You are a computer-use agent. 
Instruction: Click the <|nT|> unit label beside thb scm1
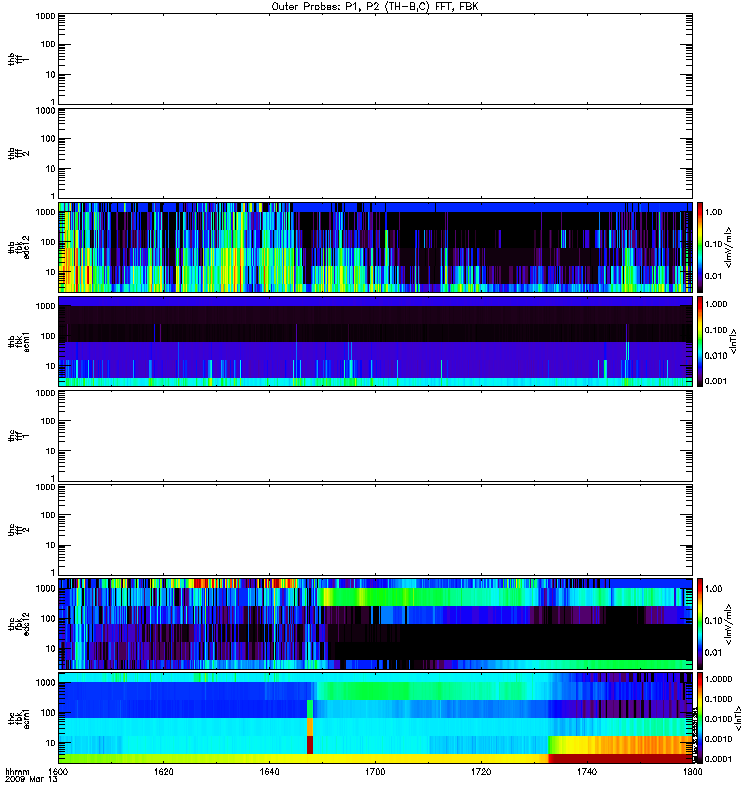click(x=734, y=341)
